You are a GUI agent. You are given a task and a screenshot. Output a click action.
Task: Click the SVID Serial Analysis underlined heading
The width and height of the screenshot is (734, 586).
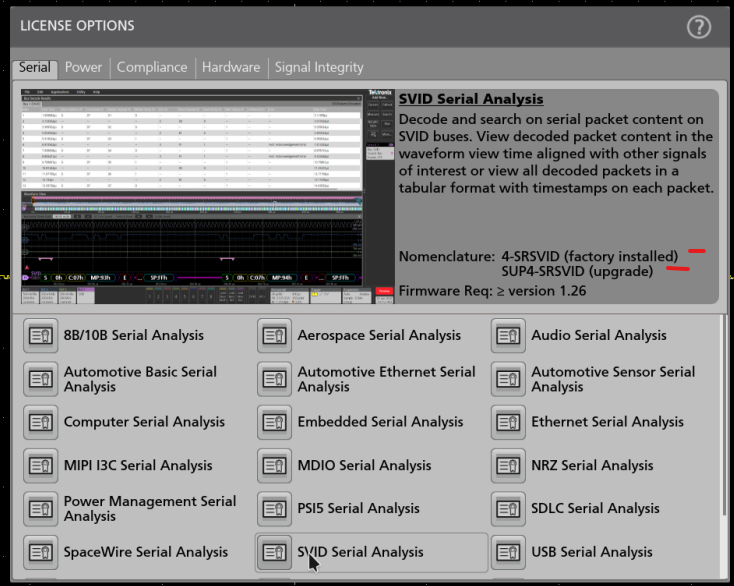(471, 99)
